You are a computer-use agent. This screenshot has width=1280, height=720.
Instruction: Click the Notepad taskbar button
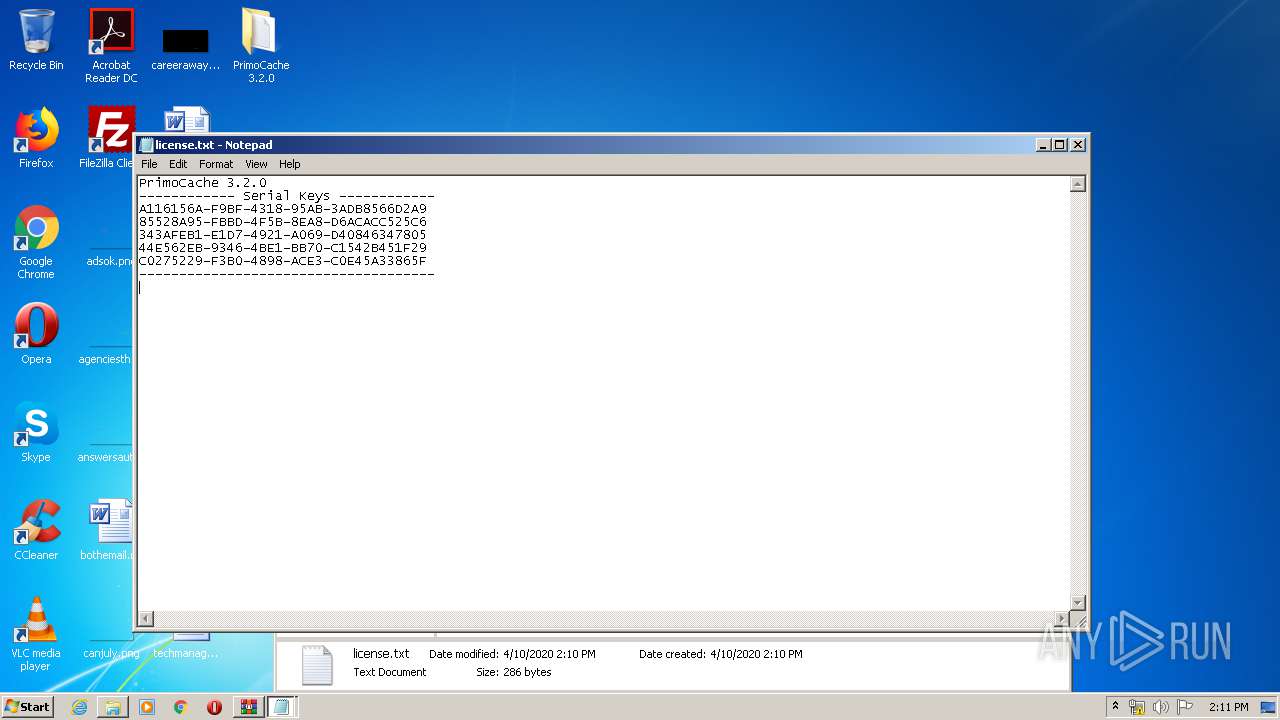coord(281,707)
